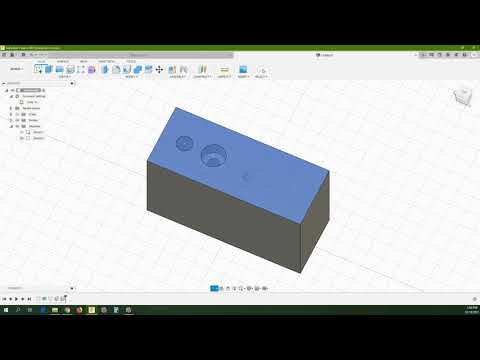Open the Modify dropdown menu
480x360 pixels.
pos(131,77)
